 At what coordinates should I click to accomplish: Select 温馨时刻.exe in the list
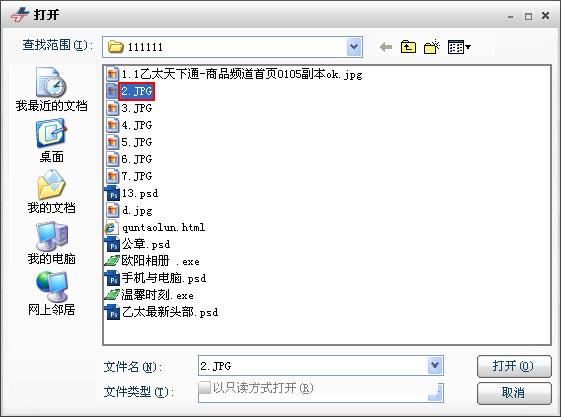point(150,295)
